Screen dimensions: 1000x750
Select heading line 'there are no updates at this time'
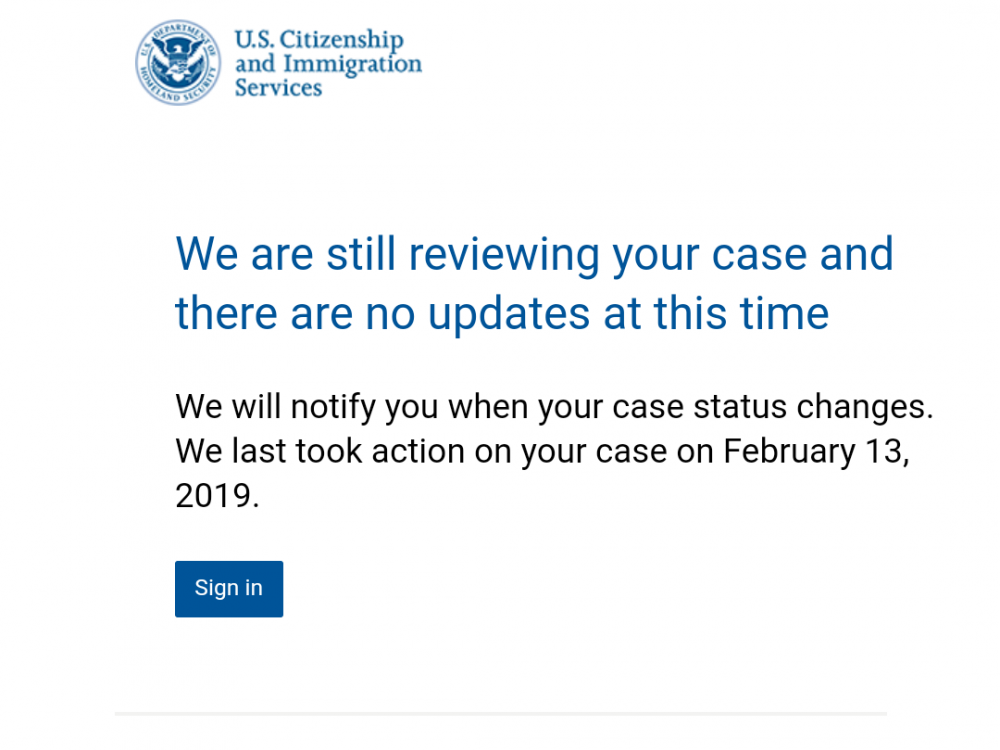click(x=502, y=314)
